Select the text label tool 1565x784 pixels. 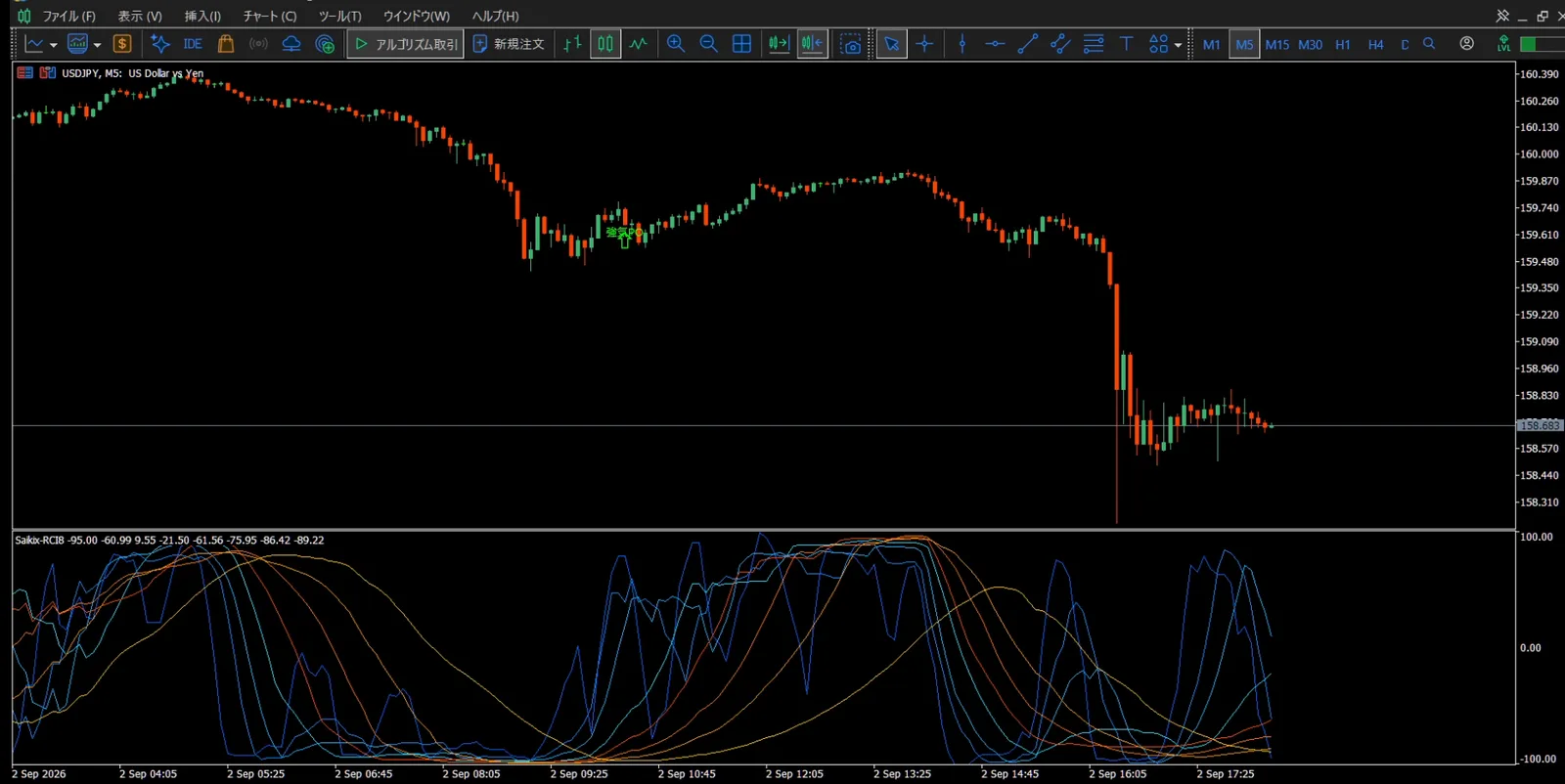(x=1126, y=44)
